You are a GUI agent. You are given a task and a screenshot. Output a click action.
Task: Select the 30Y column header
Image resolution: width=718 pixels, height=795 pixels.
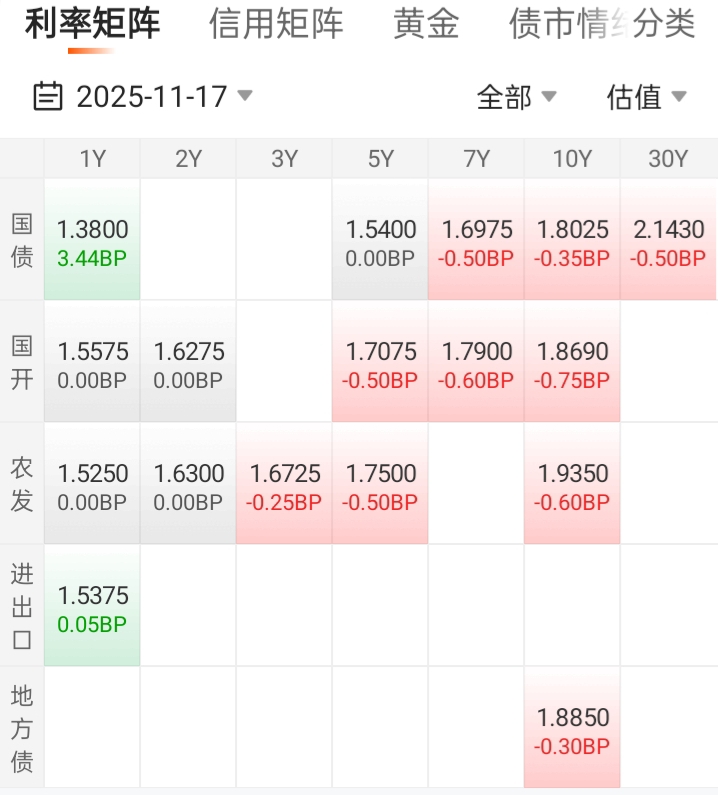pyautogui.click(x=668, y=159)
